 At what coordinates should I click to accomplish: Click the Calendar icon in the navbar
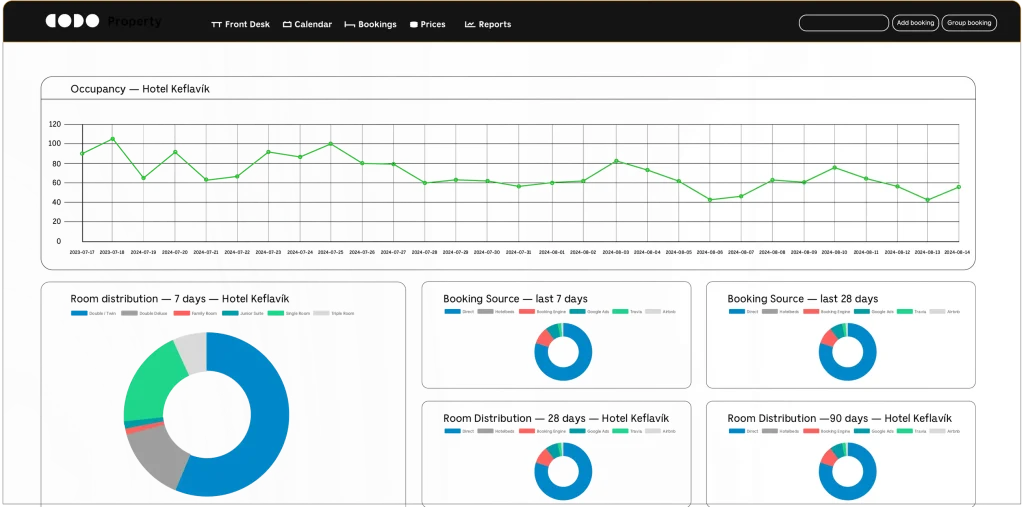[287, 25]
